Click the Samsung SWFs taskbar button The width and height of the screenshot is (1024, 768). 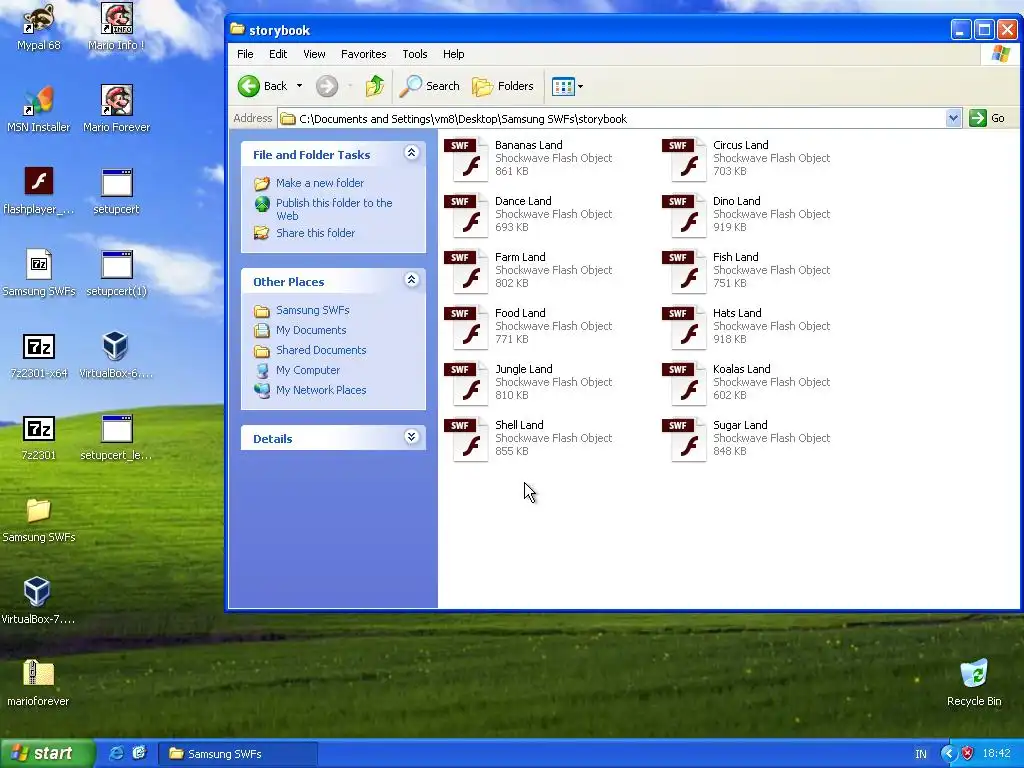[x=238, y=754]
